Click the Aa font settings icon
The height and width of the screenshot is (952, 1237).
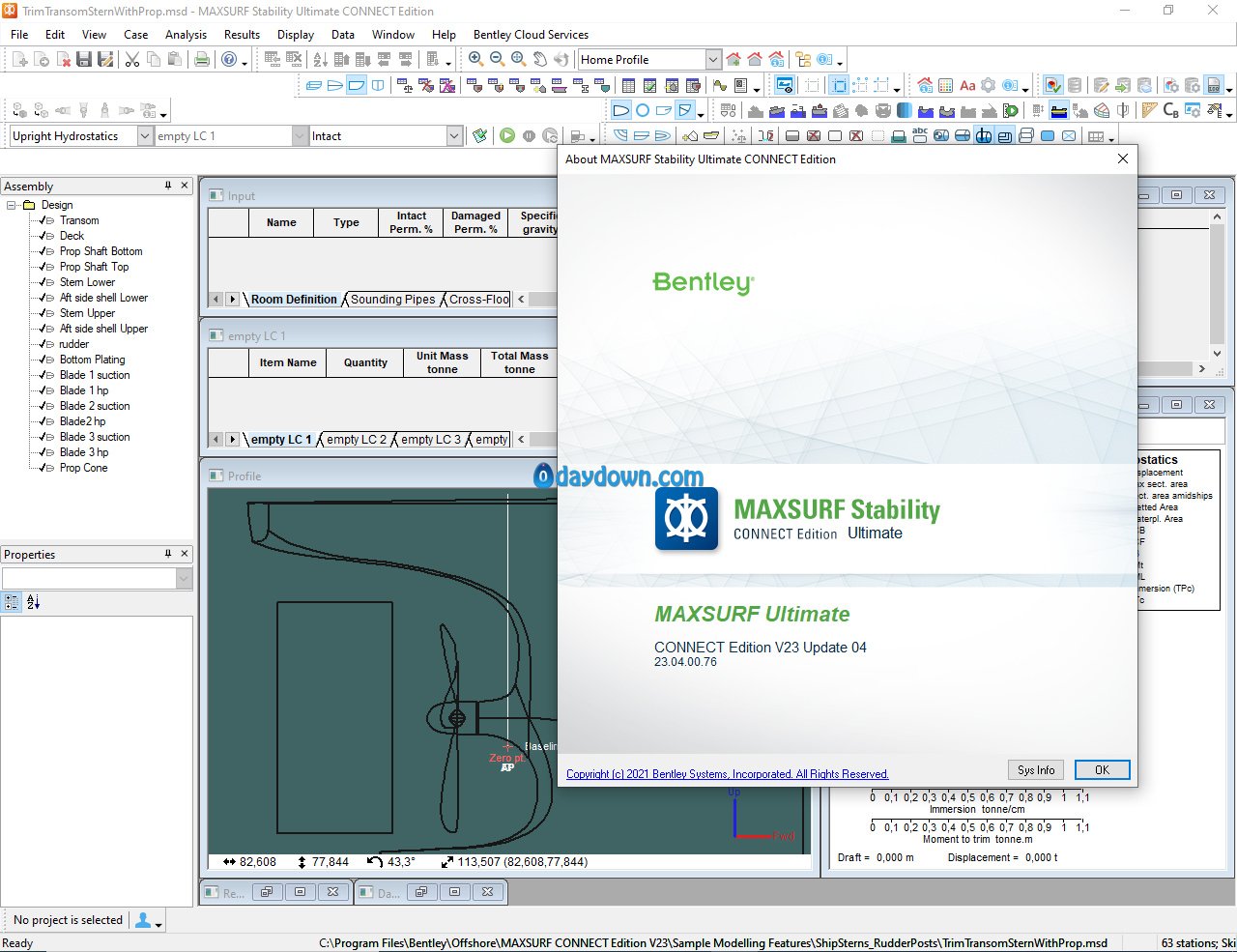[x=967, y=85]
